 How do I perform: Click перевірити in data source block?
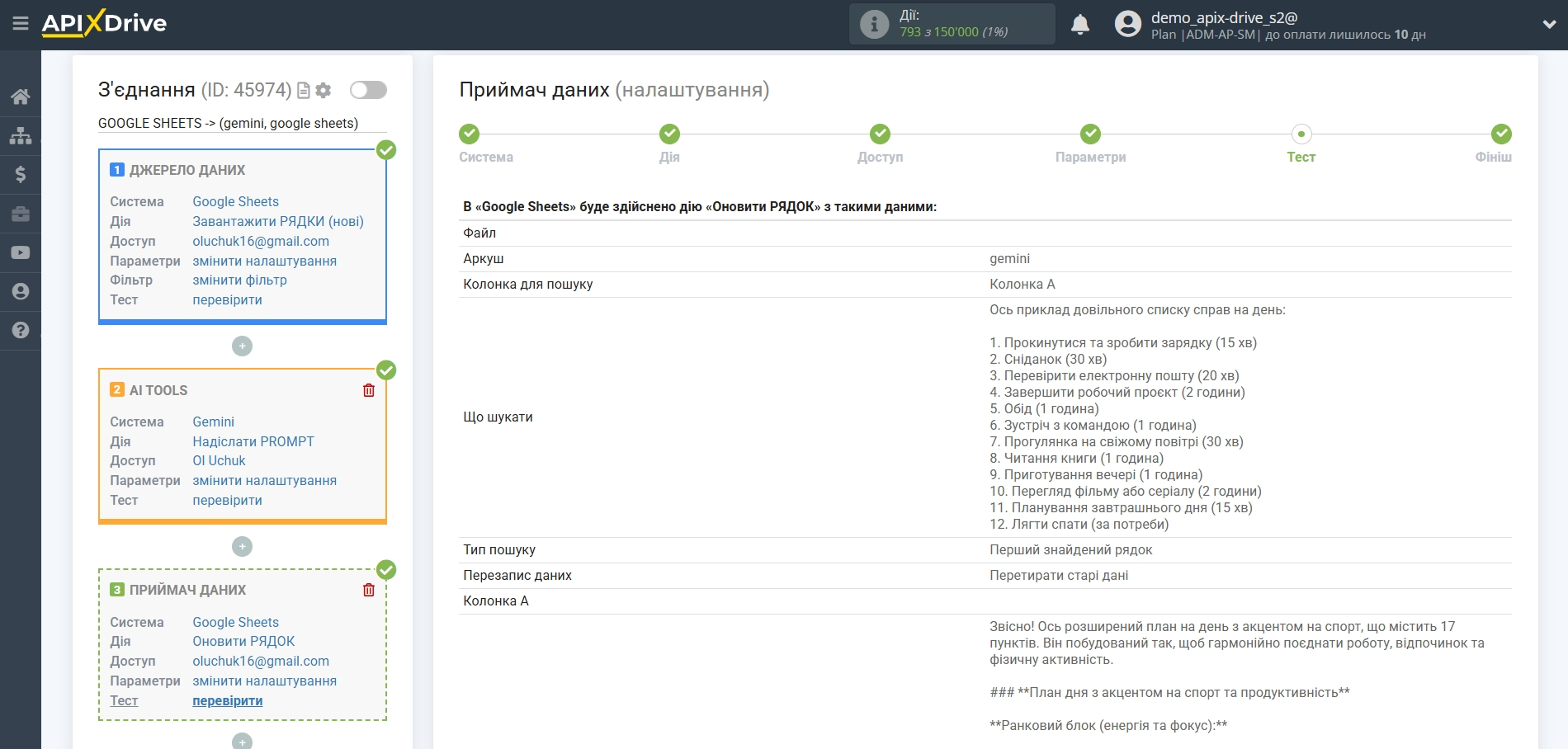click(227, 299)
